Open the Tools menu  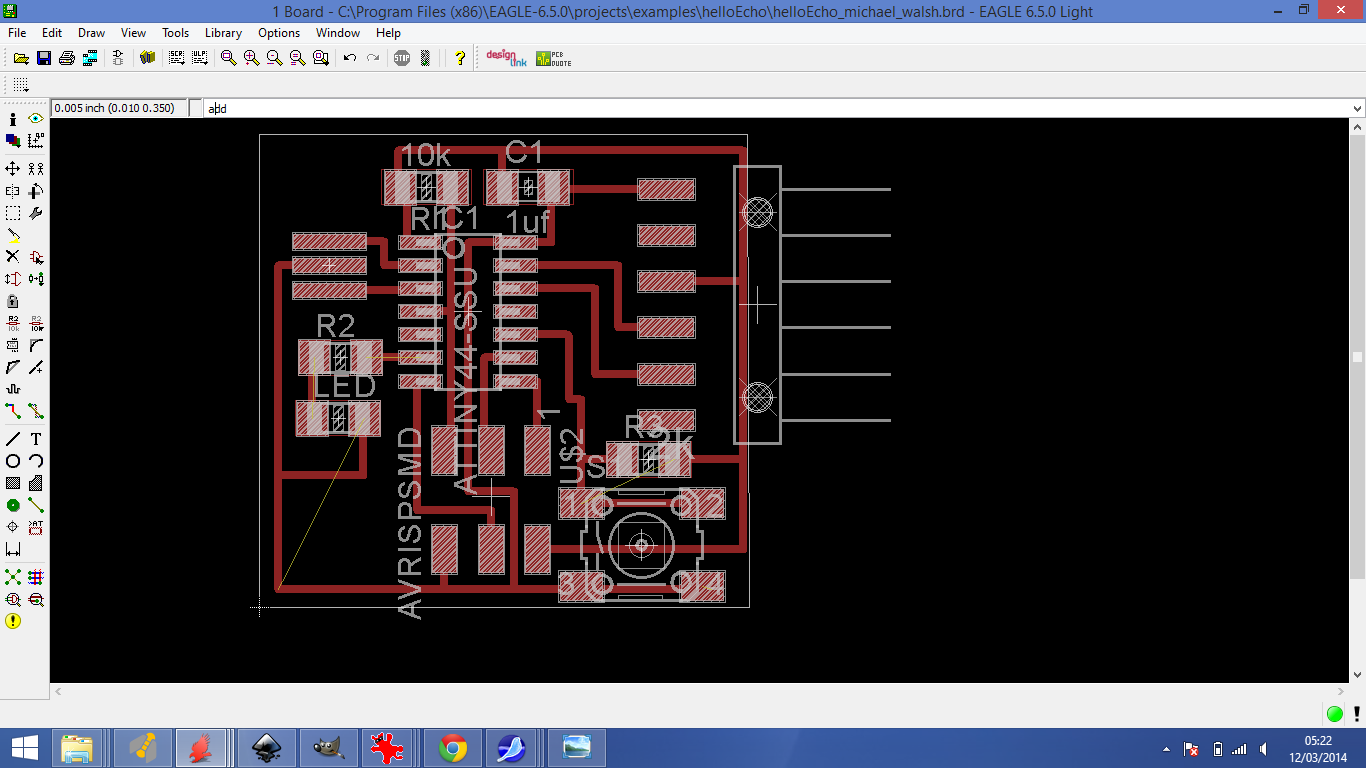tap(176, 33)
